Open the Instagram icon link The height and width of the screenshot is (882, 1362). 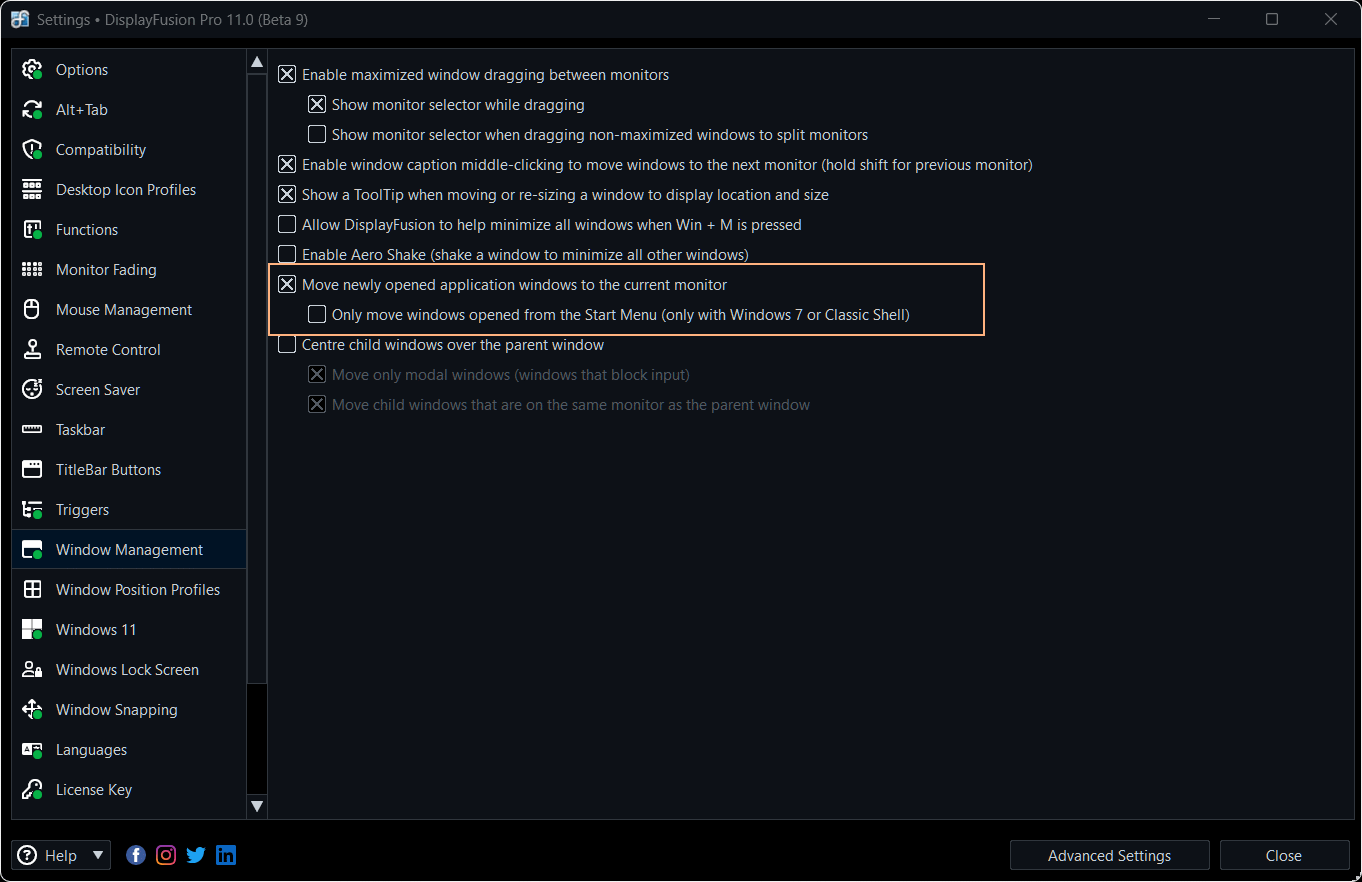pyautogui.click(x=166, y=855)
